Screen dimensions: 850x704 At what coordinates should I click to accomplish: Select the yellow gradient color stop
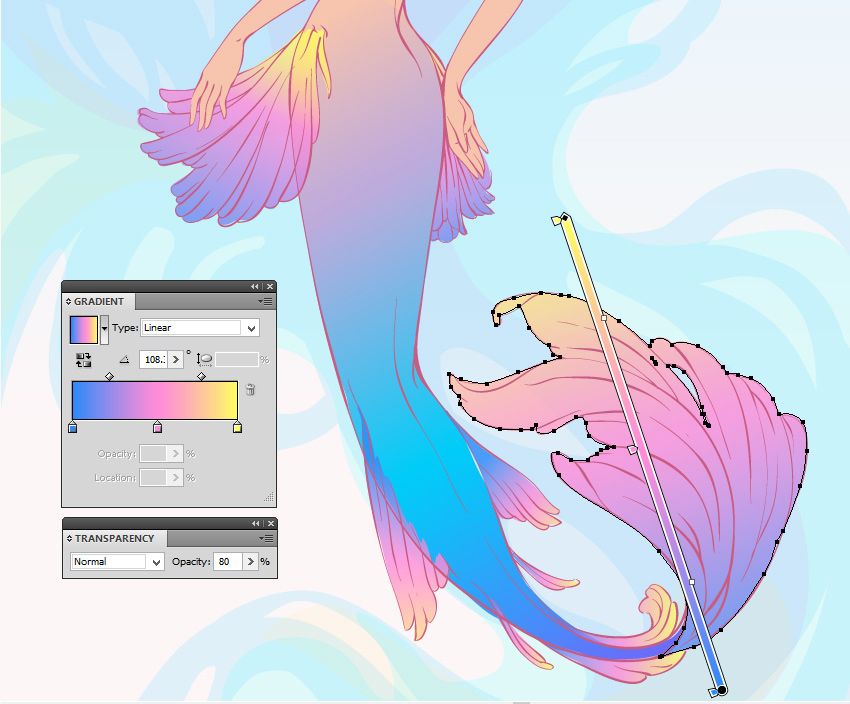pos(237,427)
